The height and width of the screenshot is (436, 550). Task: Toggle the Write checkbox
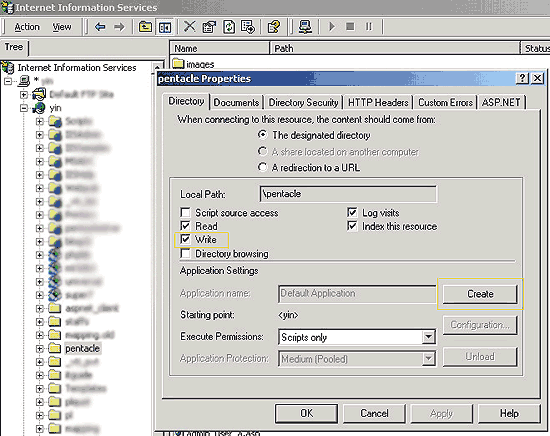tap(185, 239)
